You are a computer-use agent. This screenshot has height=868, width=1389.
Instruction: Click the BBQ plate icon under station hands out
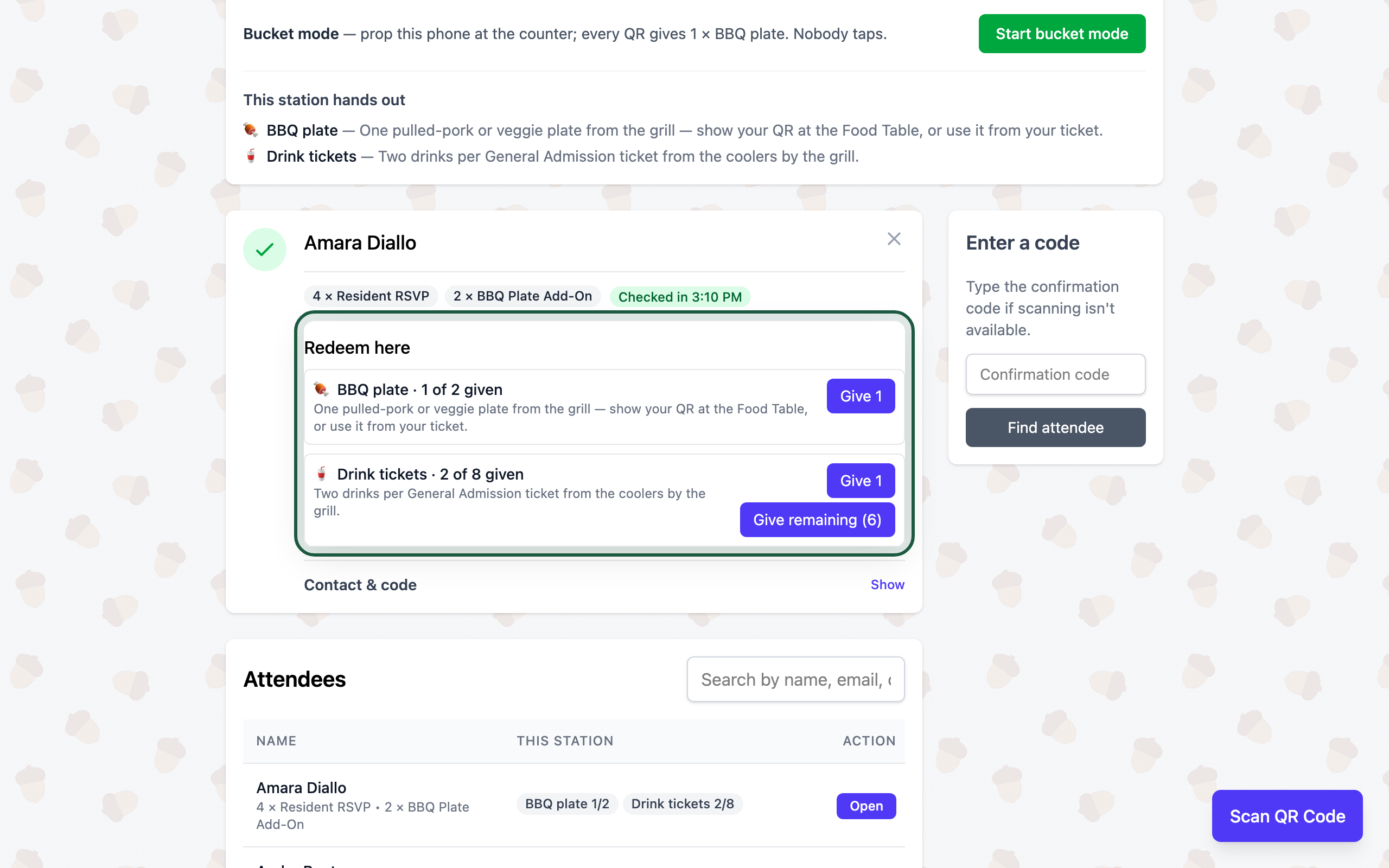(x=251, y=130)
